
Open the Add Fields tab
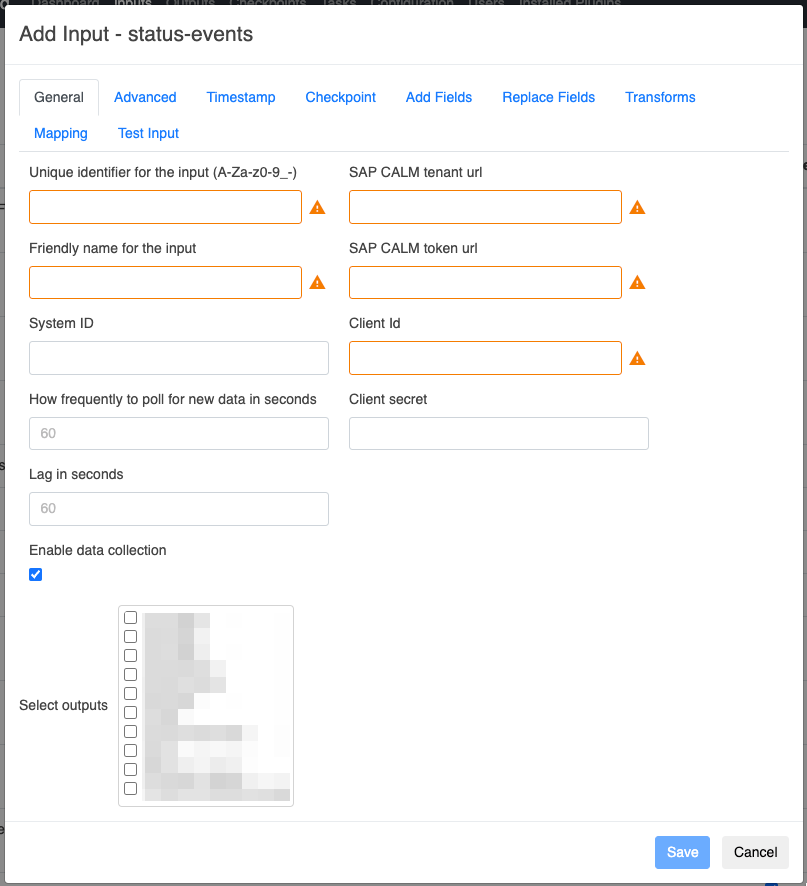click(439, 97)
